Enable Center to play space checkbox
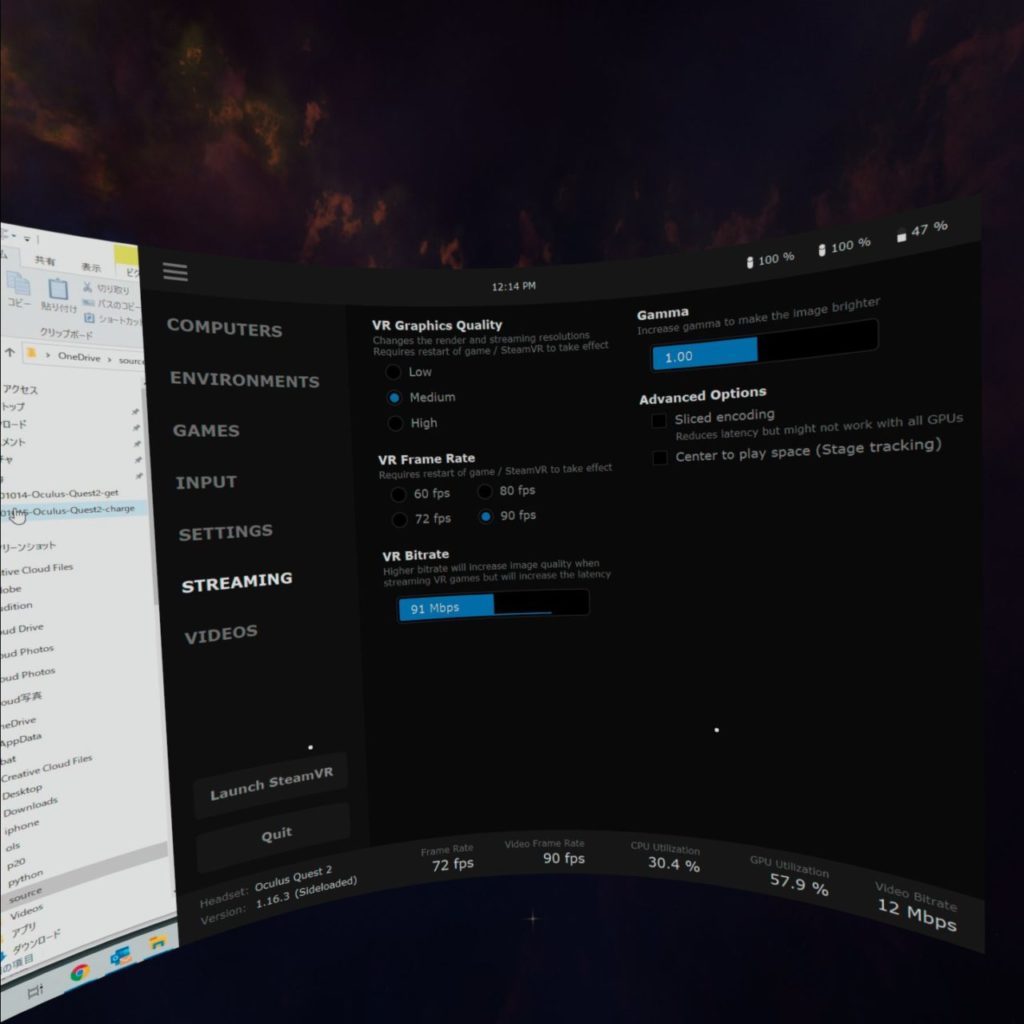The width and height of the screenshot is (1024, 1024). (x=660, y=457)
